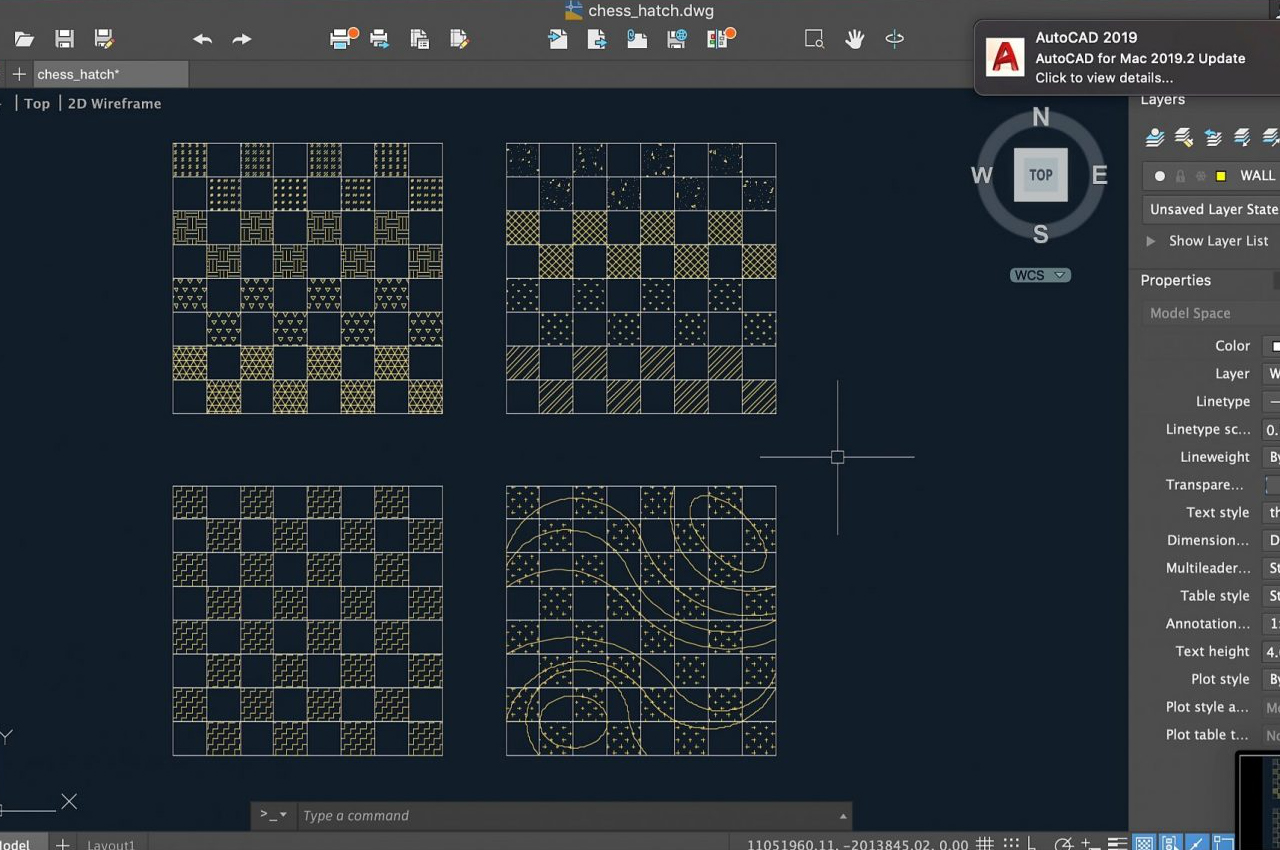Viewport: 1280px width, 850px height.
Task: Open the Layout1 tab
Action: click(x=110, y=844)
